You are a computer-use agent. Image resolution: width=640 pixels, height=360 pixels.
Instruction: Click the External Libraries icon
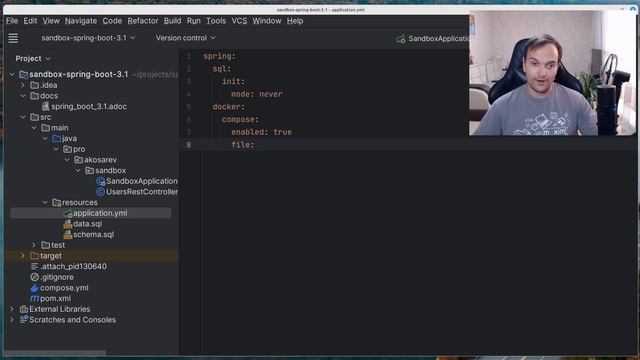(x=24, y=309)
